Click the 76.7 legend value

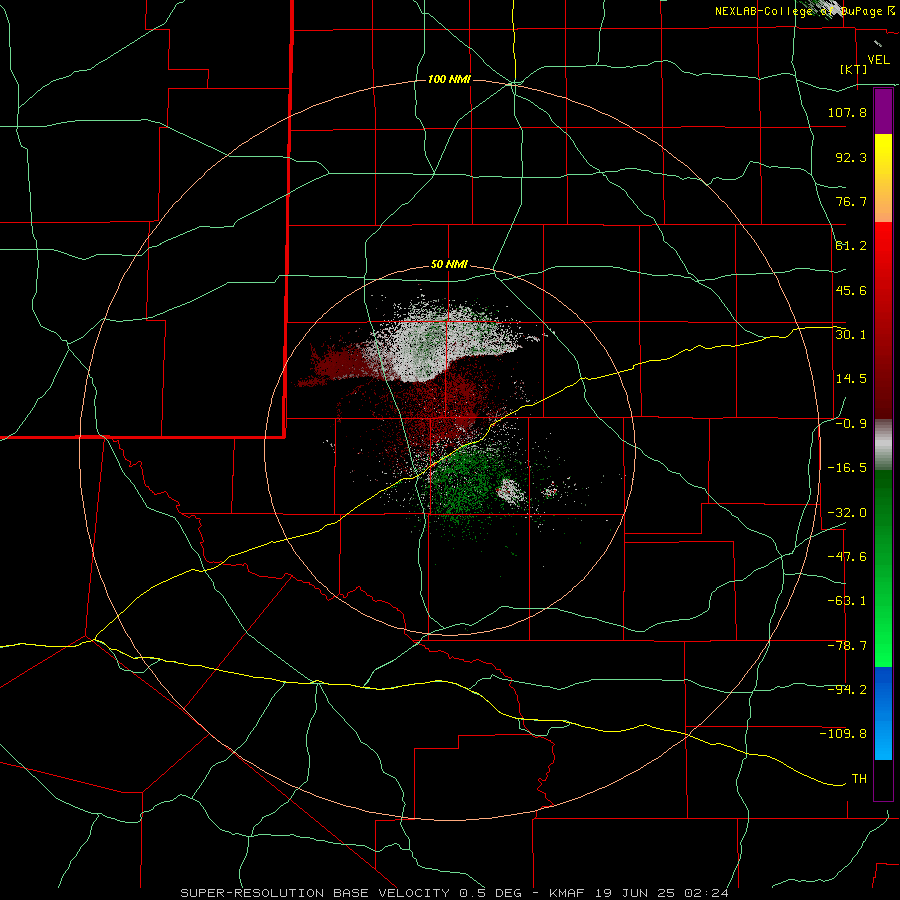[851, 201]
